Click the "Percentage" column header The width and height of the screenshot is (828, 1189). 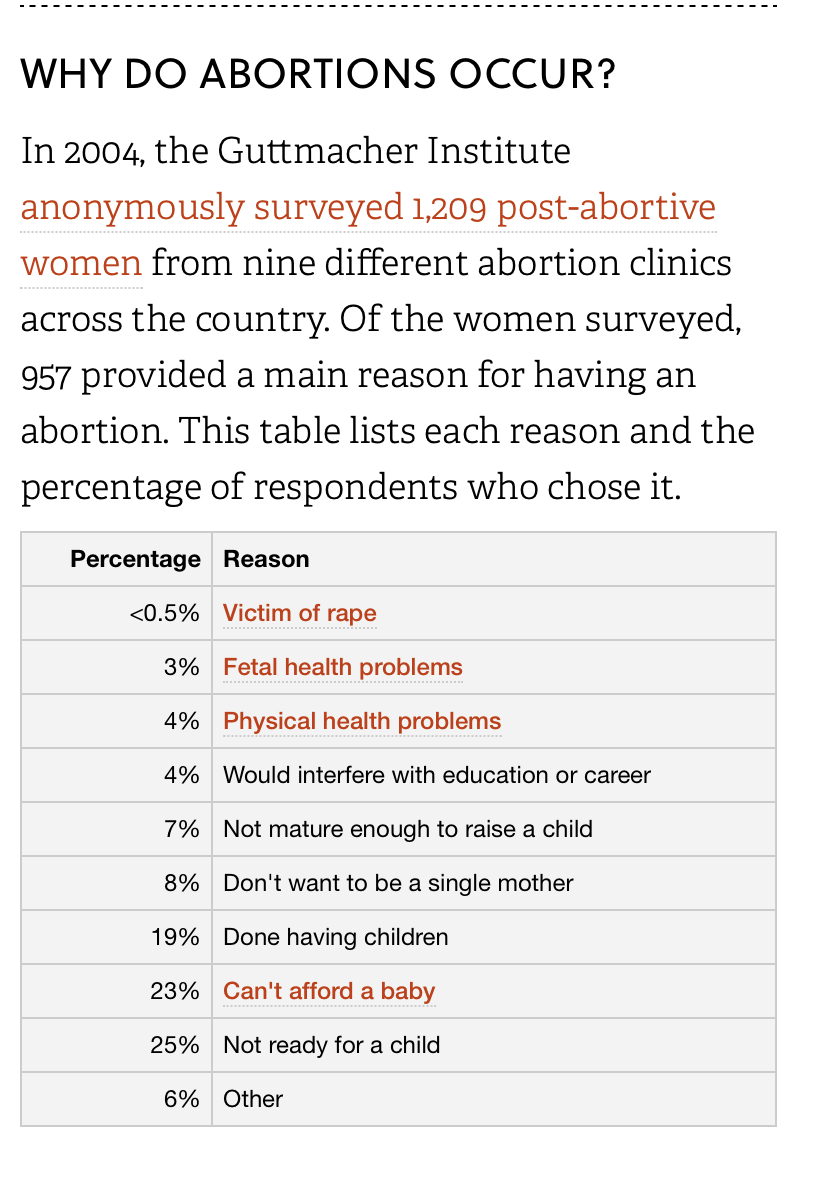pos(135,559)
